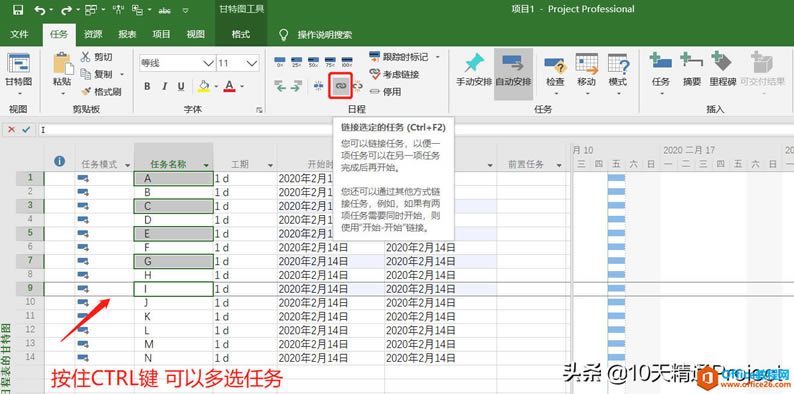Screen dimensions: 794x394
Task: Switch to the Resource (资源) tab
Action: coord(93,34)
